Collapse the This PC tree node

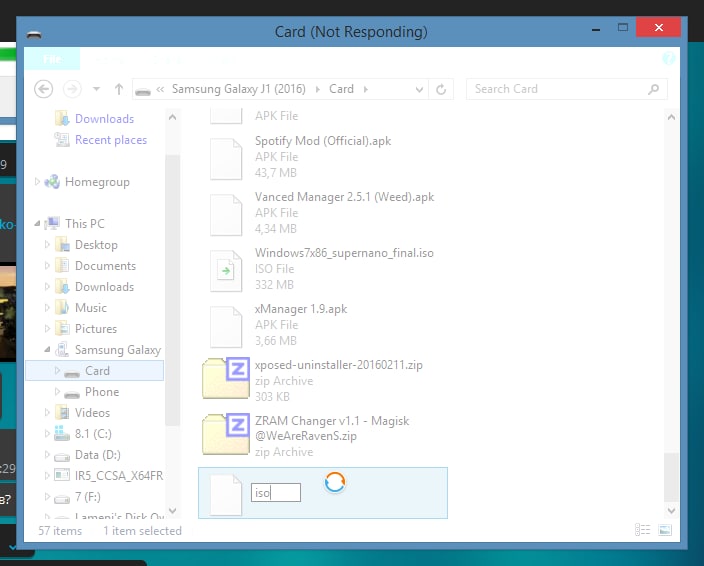(37, 224)
